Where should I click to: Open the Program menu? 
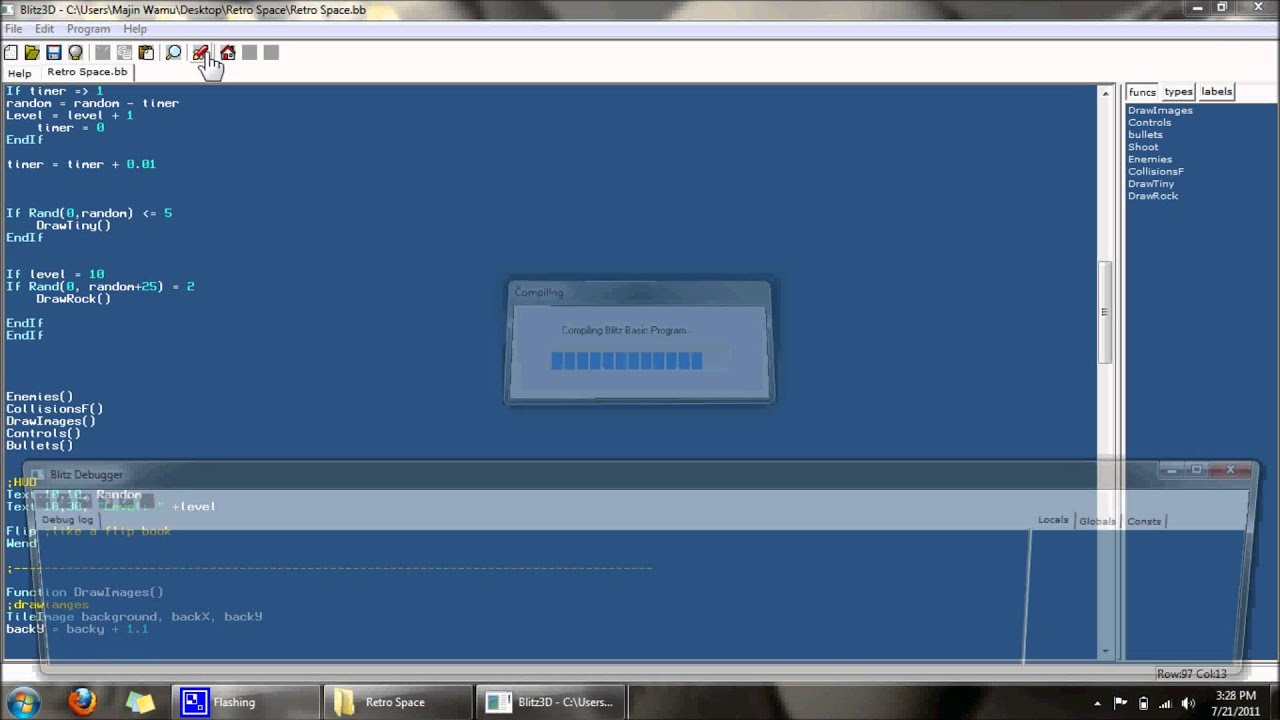pyautogui.click(x=88, y=29)
